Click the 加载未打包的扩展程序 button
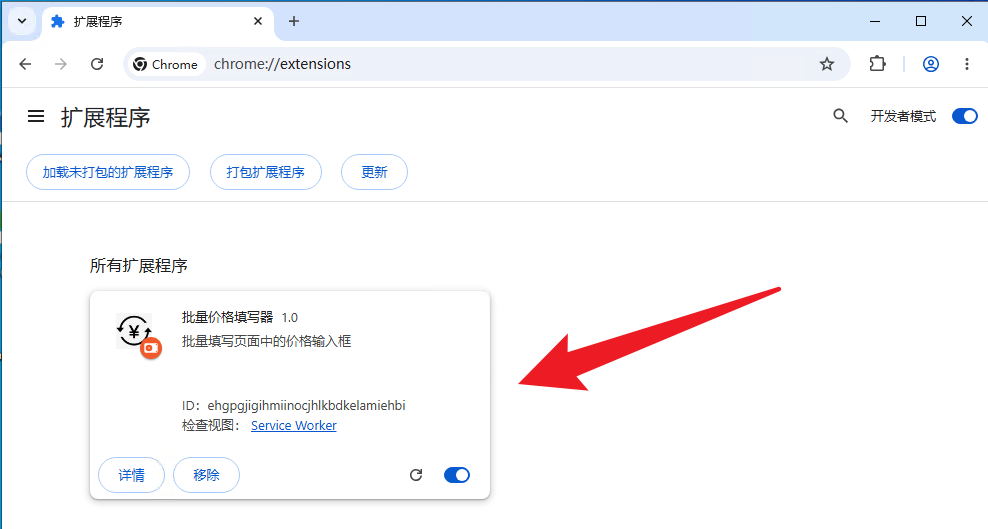 pos(108,172)
